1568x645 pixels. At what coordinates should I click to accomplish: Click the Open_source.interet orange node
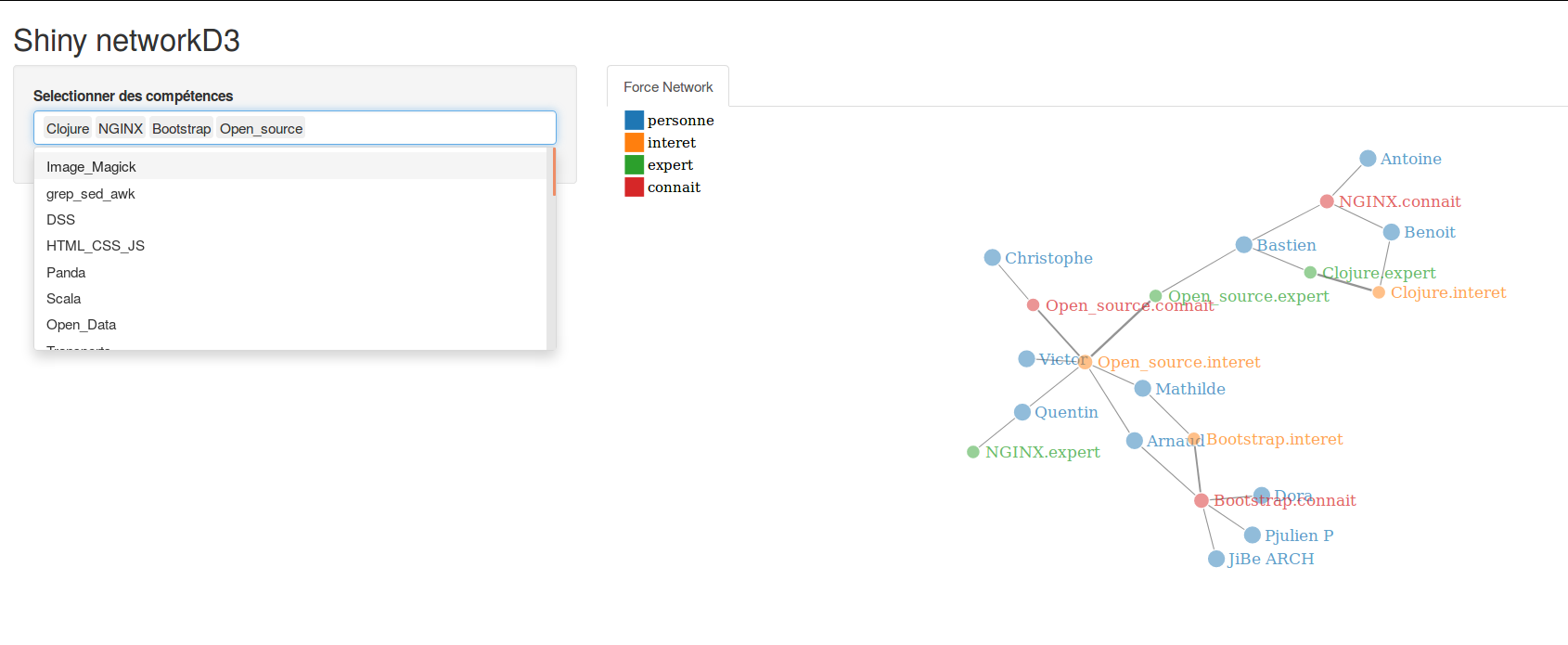click(x=1085, y=362)
